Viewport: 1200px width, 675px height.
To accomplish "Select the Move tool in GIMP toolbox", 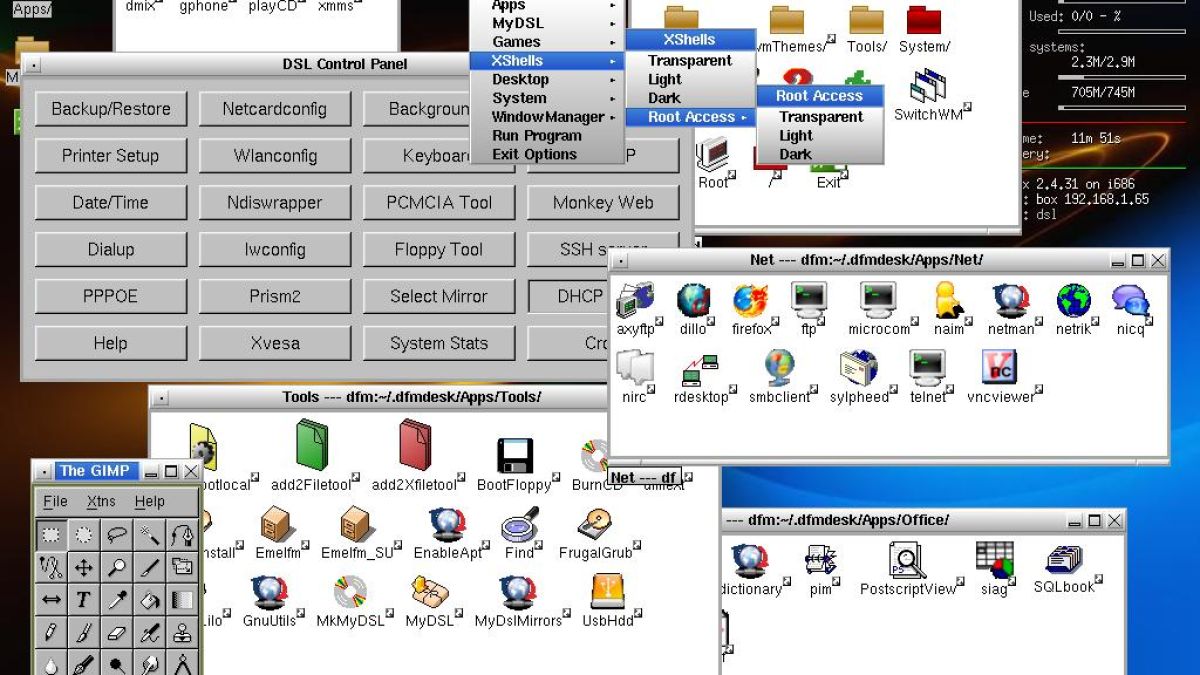I will point(84,568).
